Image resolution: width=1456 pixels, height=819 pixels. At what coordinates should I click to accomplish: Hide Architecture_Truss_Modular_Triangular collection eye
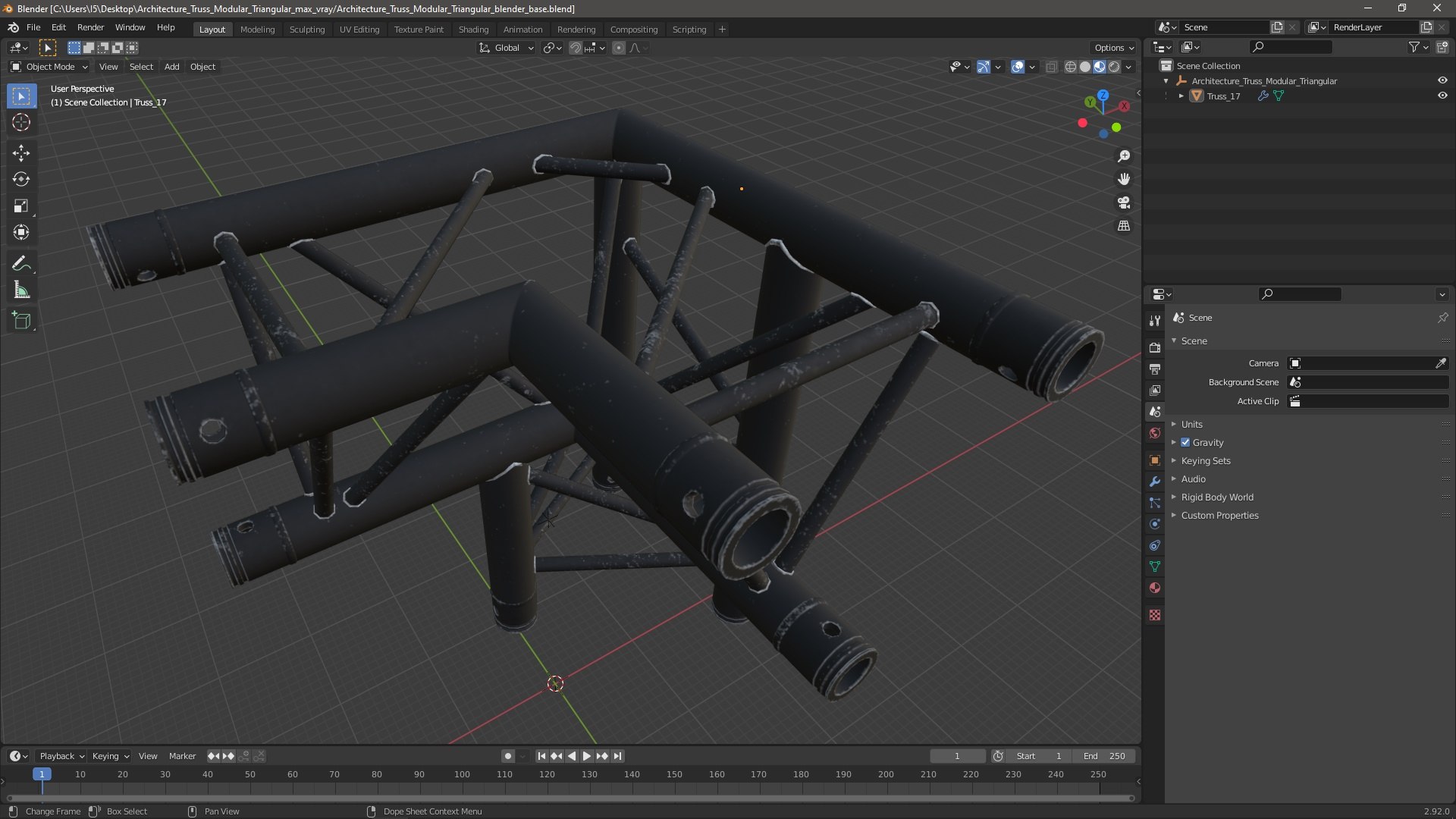click(1442, 81)
